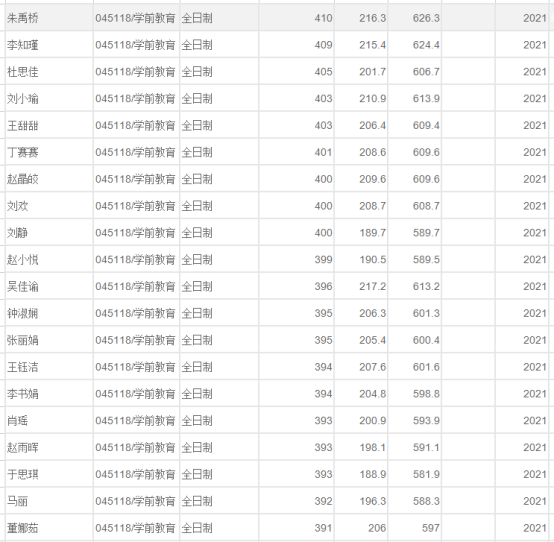Select the value 207.6
This screenshot has width=554, height=542.
pos(373,367)
